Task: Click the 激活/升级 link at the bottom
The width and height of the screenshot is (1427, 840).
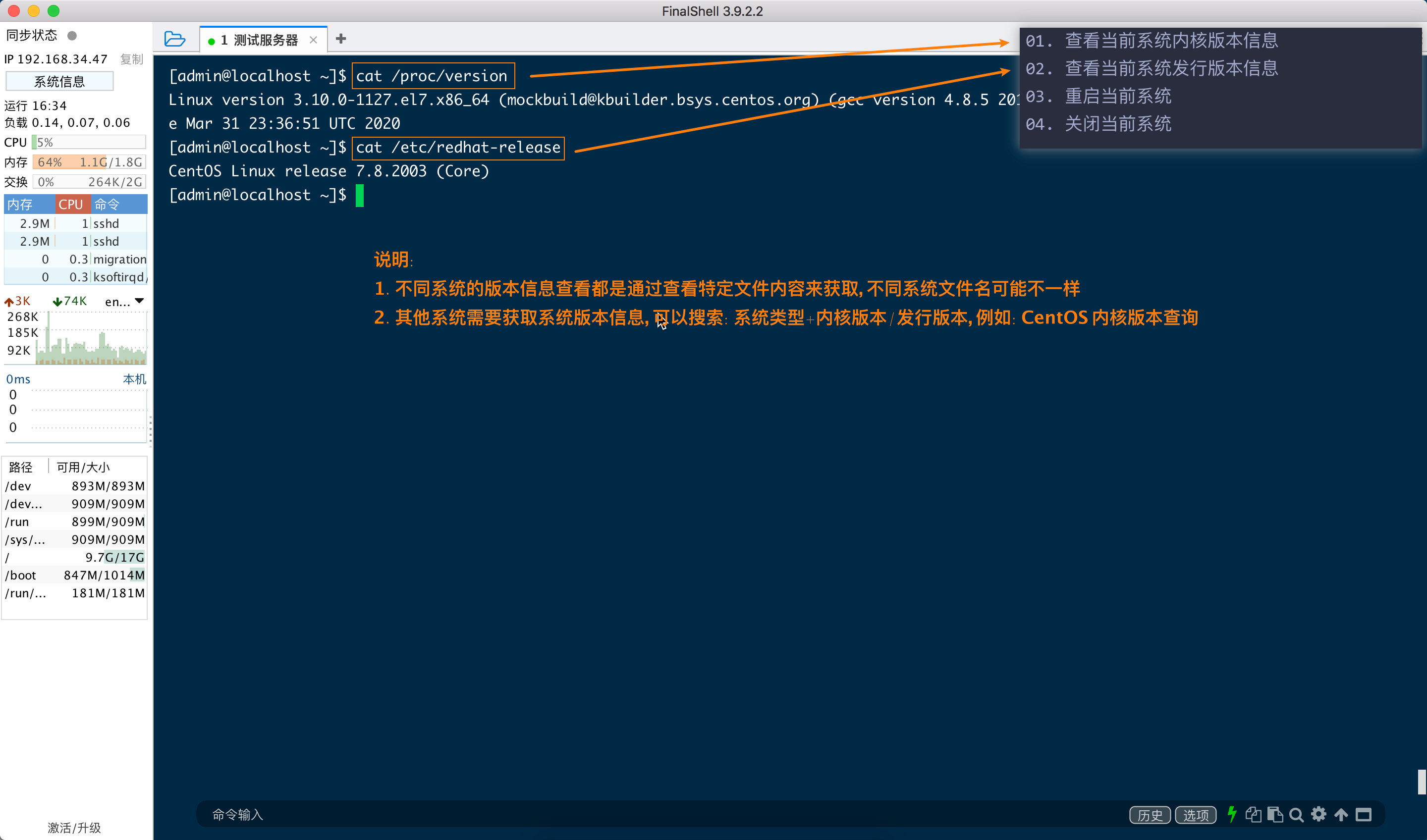Action: pyautogui.click(x=74, y=828)
